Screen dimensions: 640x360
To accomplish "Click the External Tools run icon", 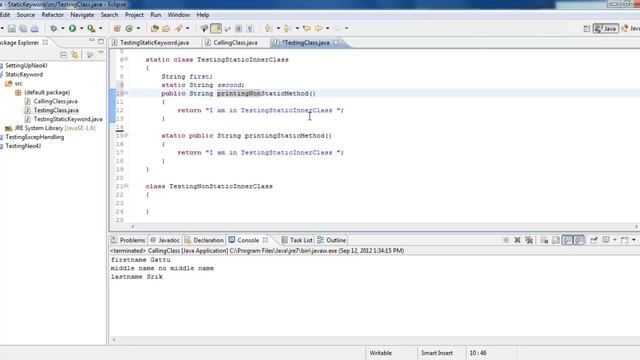I will point(91,28).
